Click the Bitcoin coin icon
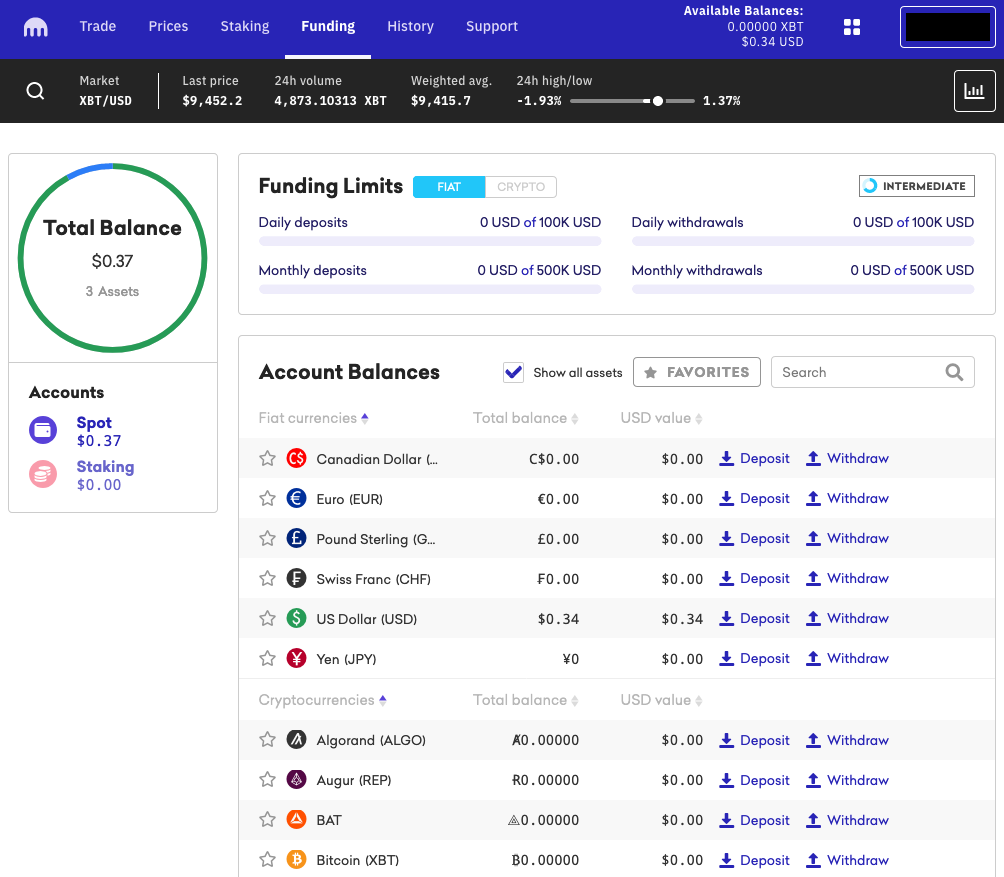The width and height of the screenshot is (1004, 877). [296, 860]
